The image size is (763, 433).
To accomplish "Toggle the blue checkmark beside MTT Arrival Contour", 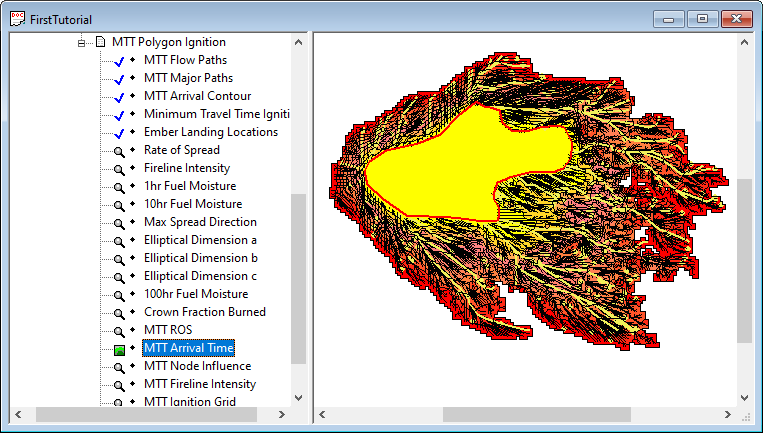I will click(119, 97).
